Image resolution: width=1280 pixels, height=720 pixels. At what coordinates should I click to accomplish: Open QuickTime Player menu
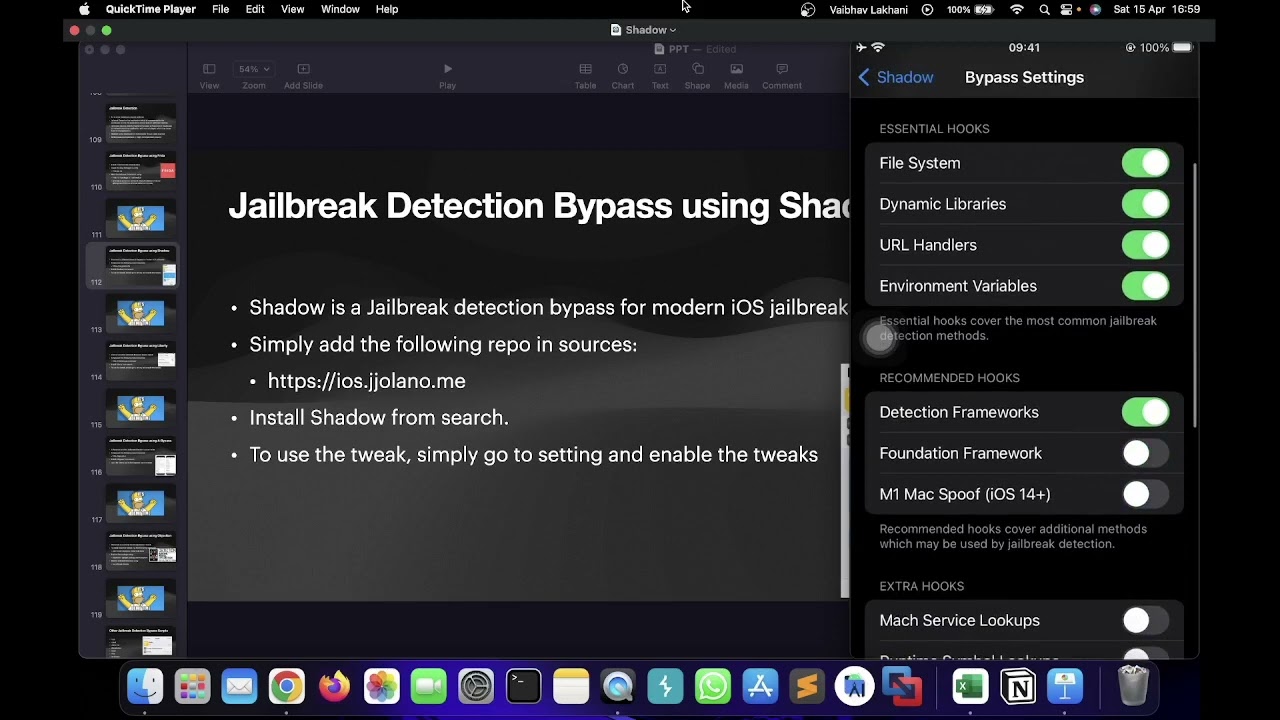click(151, 9)
